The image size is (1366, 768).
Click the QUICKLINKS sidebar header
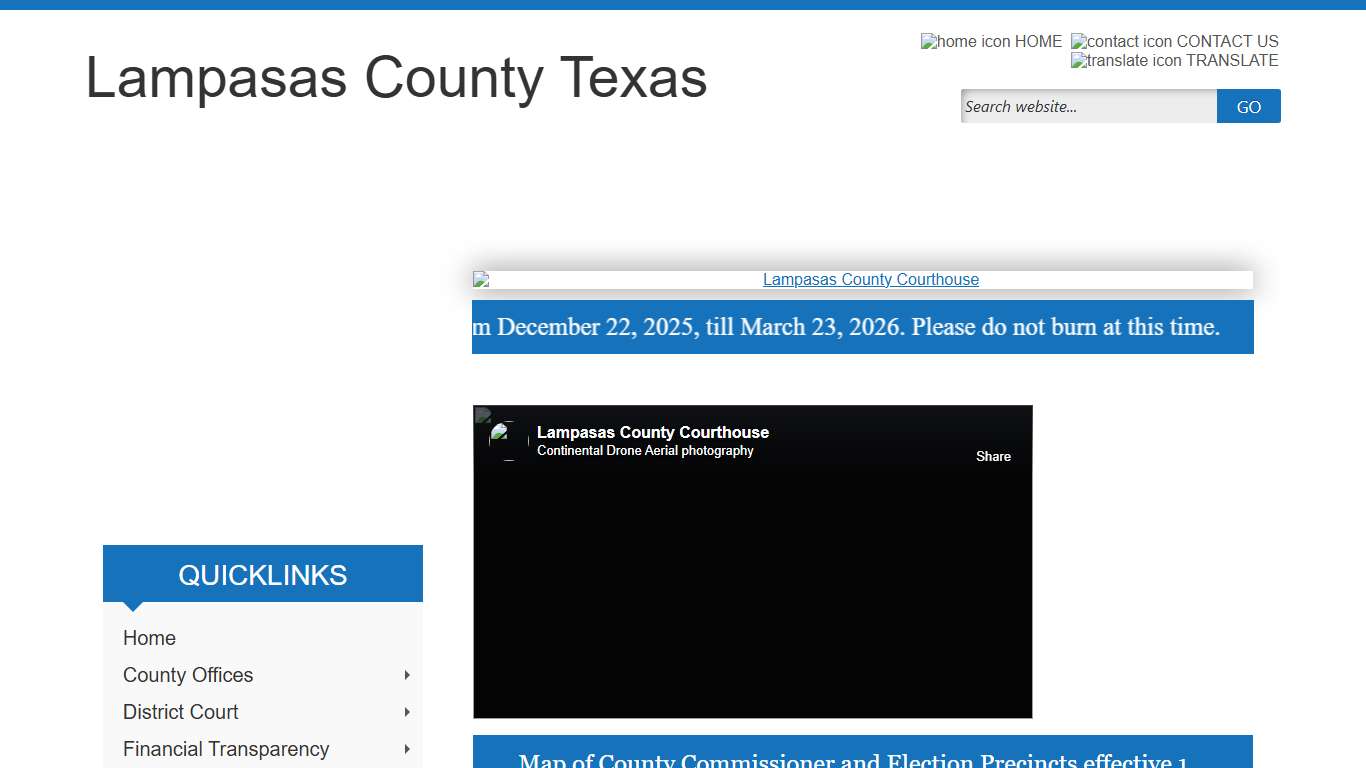tap(262, 574)
